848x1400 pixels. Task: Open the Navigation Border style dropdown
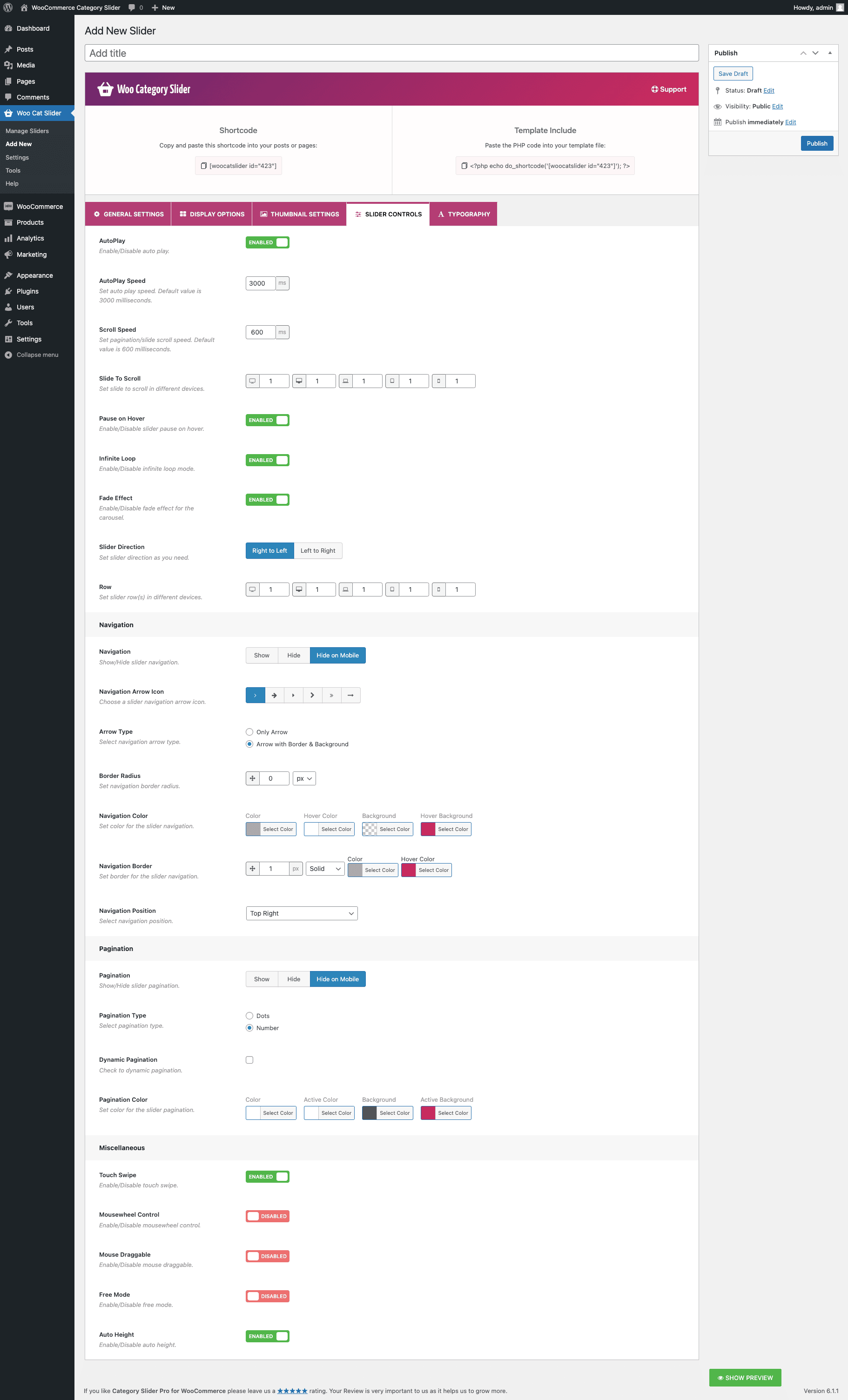click(x=324, y=869)
